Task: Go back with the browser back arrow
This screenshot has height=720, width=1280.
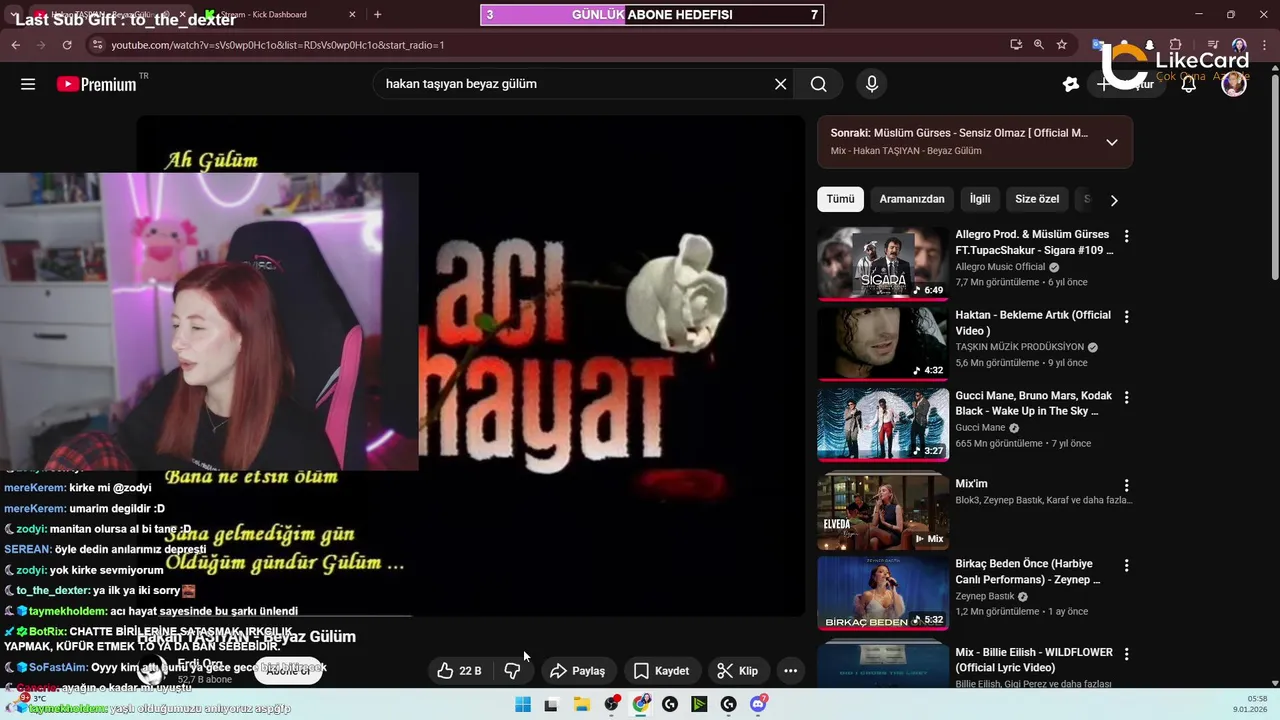Action: pyautogui.click(x=15, y=45)
